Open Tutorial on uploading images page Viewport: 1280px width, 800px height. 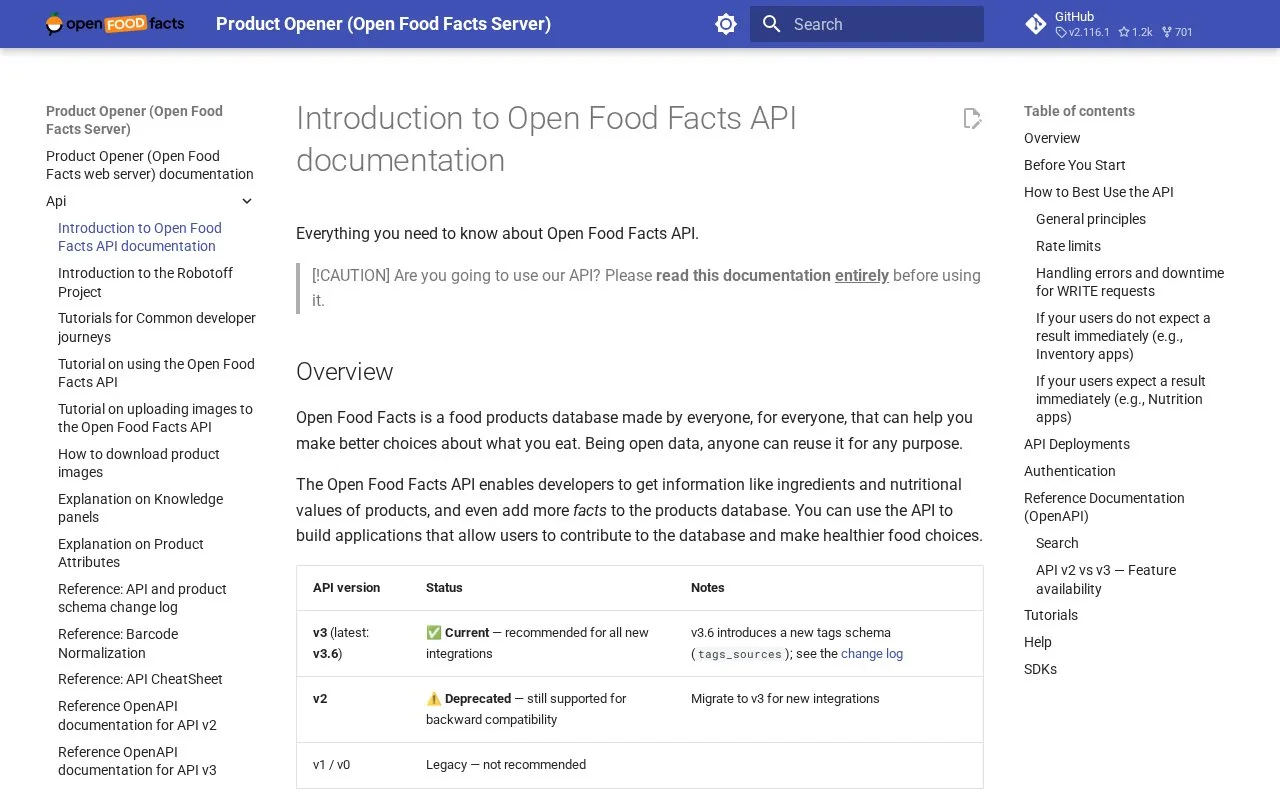tap(155, 418)
